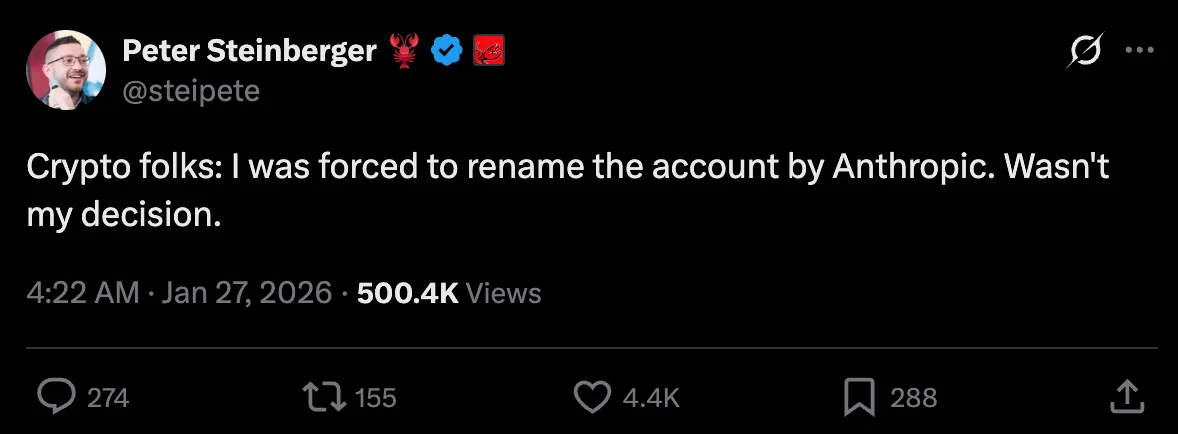1178x434 pixels.
Task: Reply using the speech bubble icon
Action: [56, 397]
